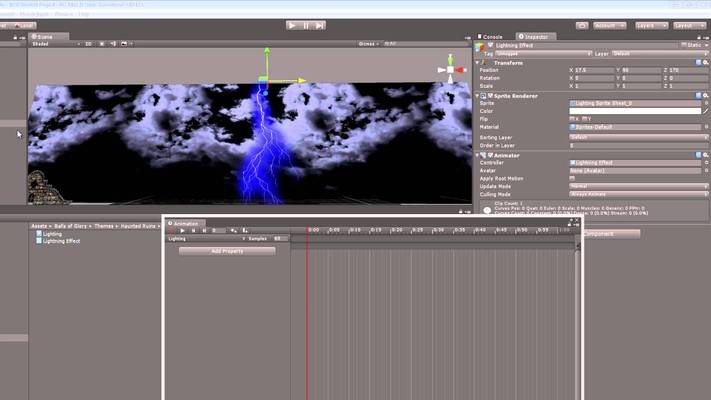This screenshot has height=400, width=711.
Task: Click the Play button in the top toolbar
Action: [292, 26]
